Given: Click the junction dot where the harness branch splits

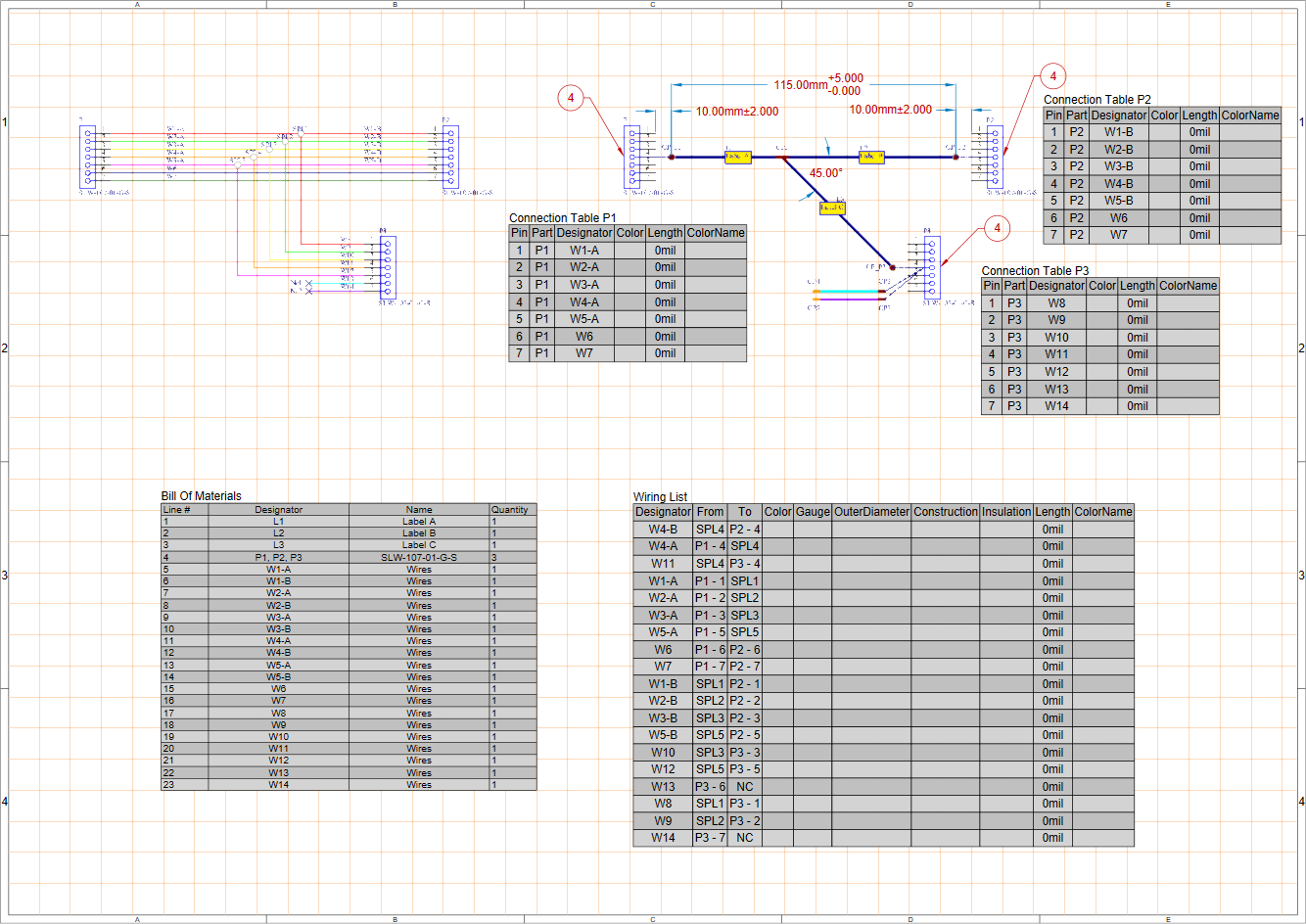Looking at the screenshot, I should coord(781,157).
